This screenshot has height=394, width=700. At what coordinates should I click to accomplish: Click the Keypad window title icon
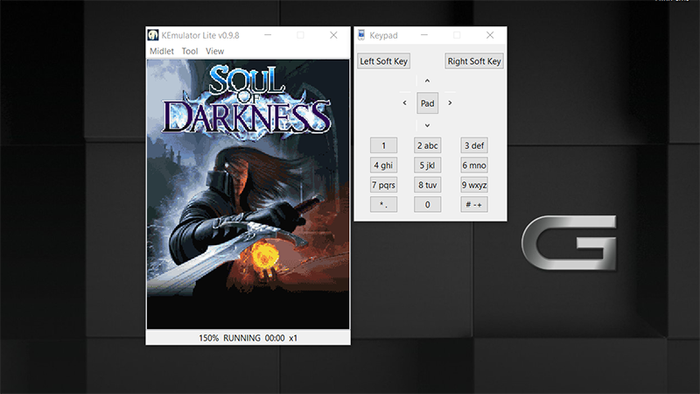(x=362, y=35)
